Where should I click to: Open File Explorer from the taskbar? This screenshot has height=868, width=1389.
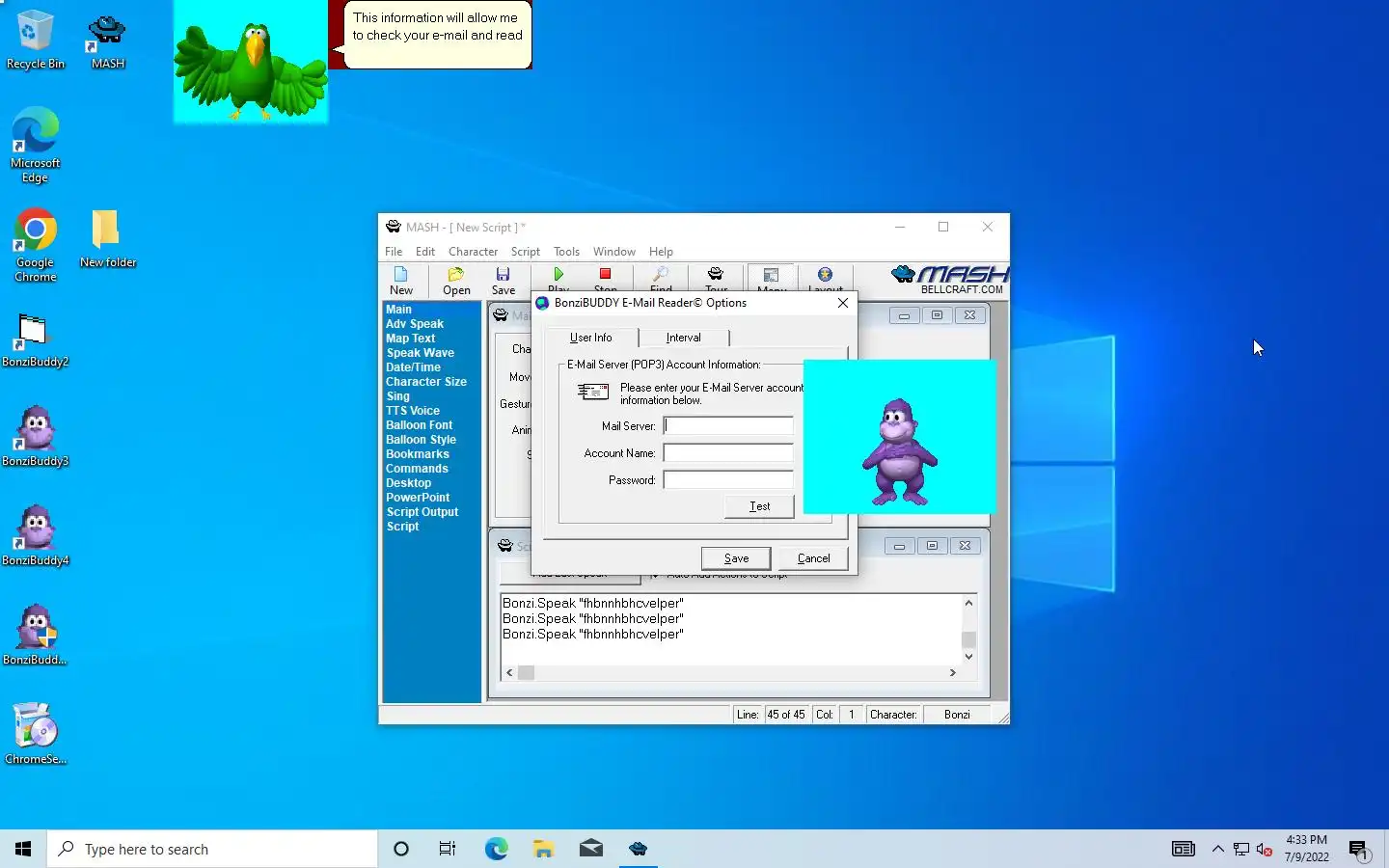tap(544, 849)
